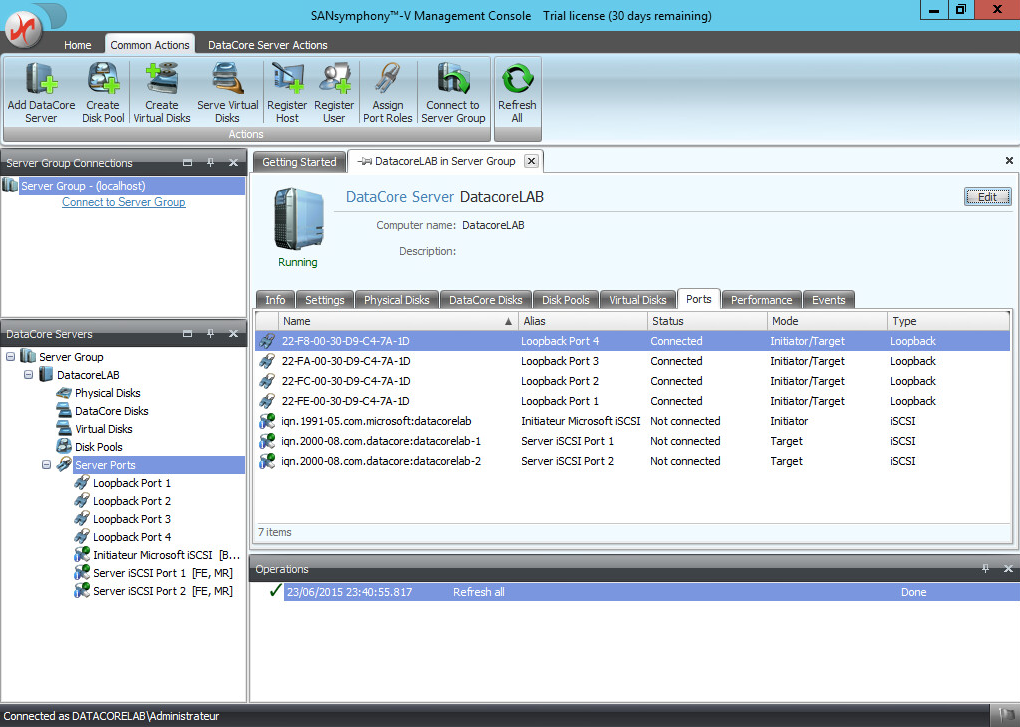
Task: Select Disk Pools in server tree
Action: (x=98, y=447)
